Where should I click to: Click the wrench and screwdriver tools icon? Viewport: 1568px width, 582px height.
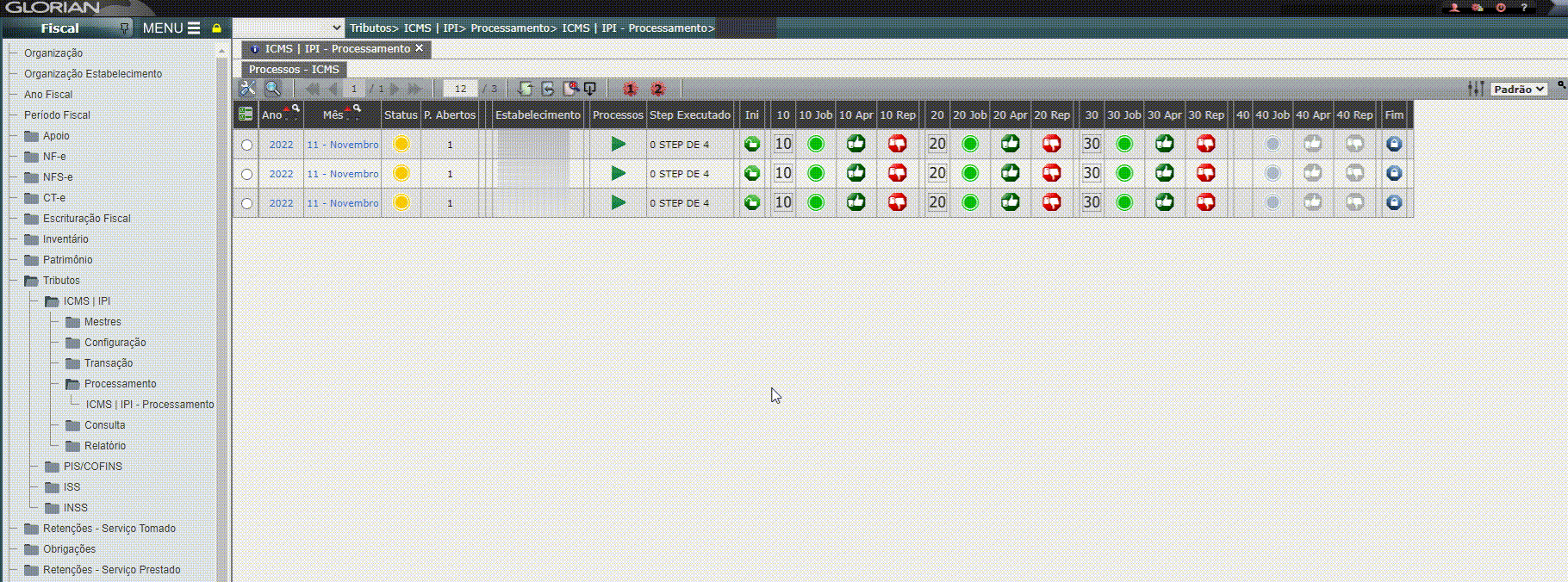point(247,89)
